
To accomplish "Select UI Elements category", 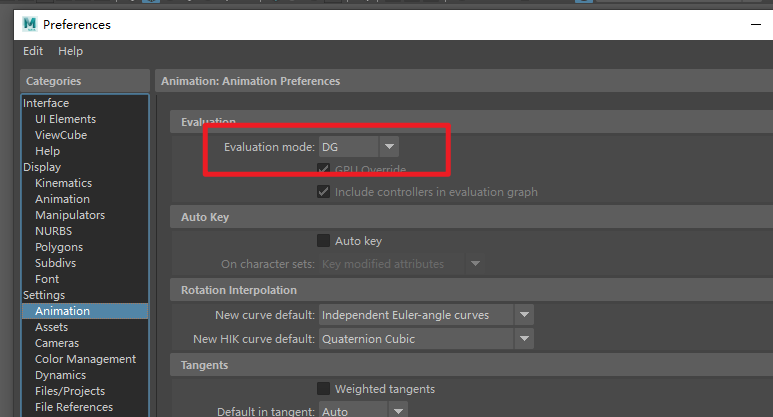I will coord(65,119).
